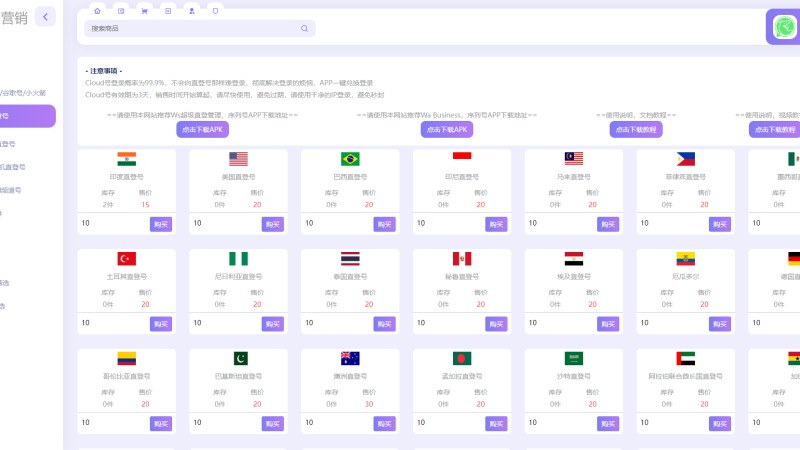The height and width of the screenshot is (450, 800).
Task: Open the user profile icon tab
Action: point(192,11)
